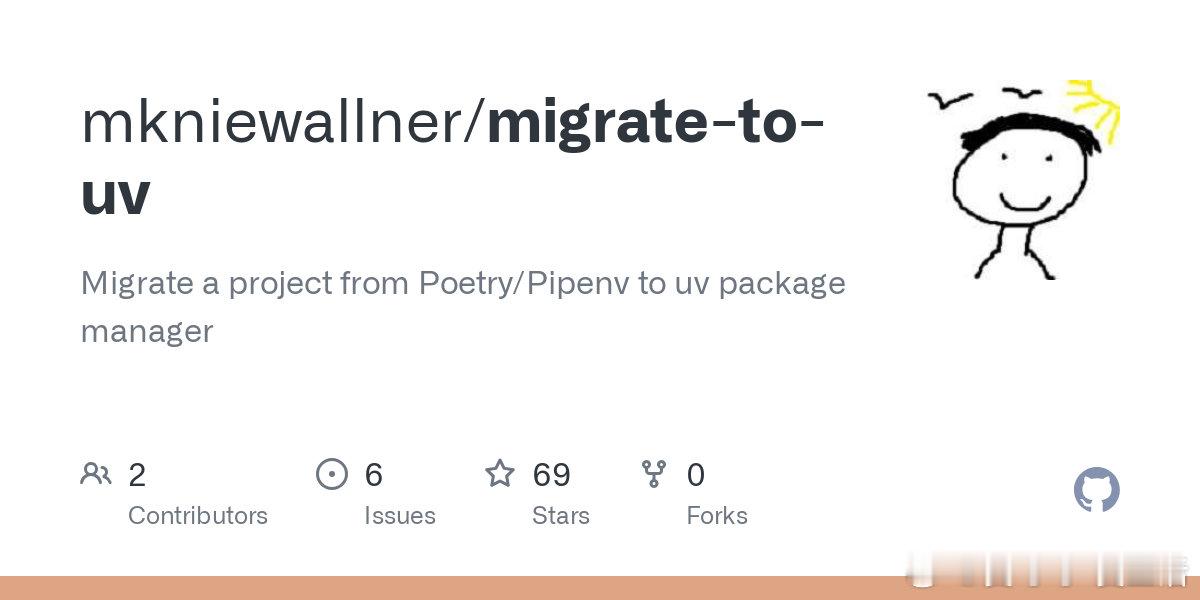Click the fork count 0
This screenshot has width=1200, height=600.
(696, 475)
